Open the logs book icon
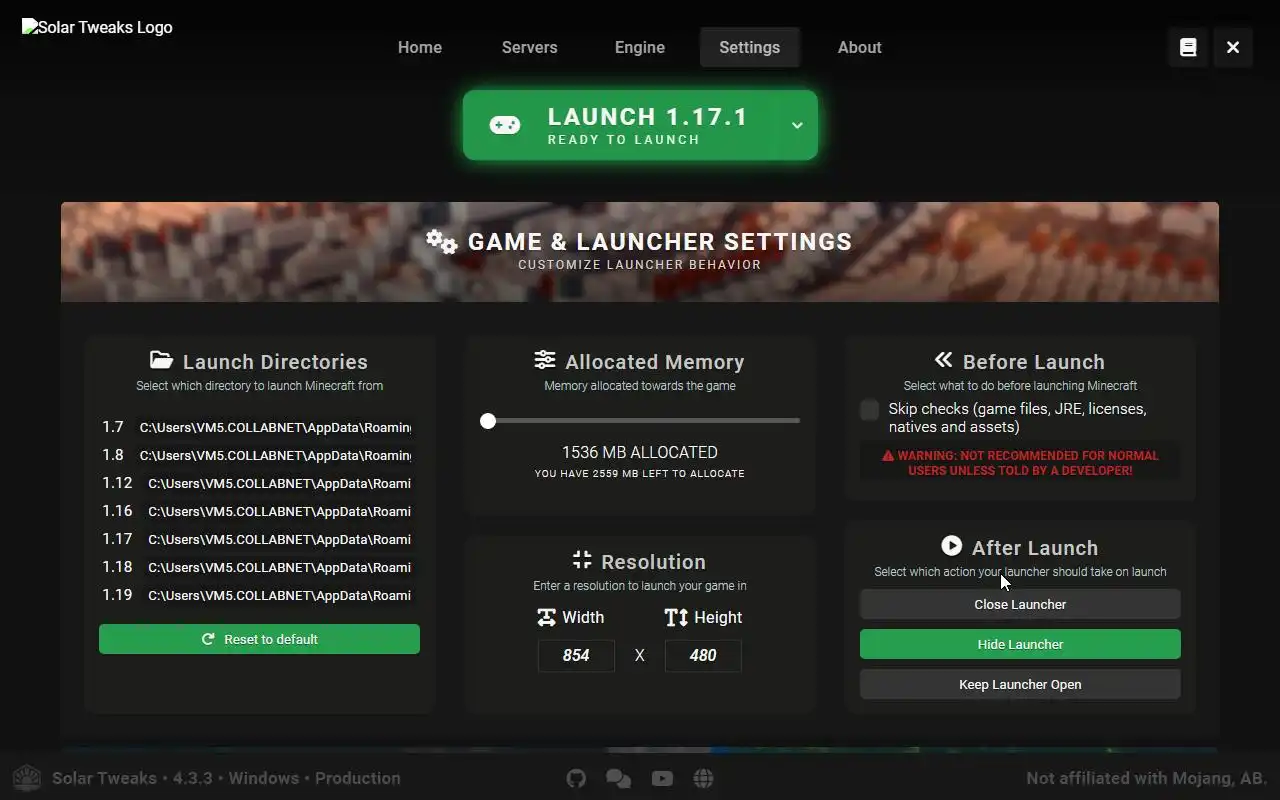The width and height of the screenshot is (1280, 800). click(1188, 47)
